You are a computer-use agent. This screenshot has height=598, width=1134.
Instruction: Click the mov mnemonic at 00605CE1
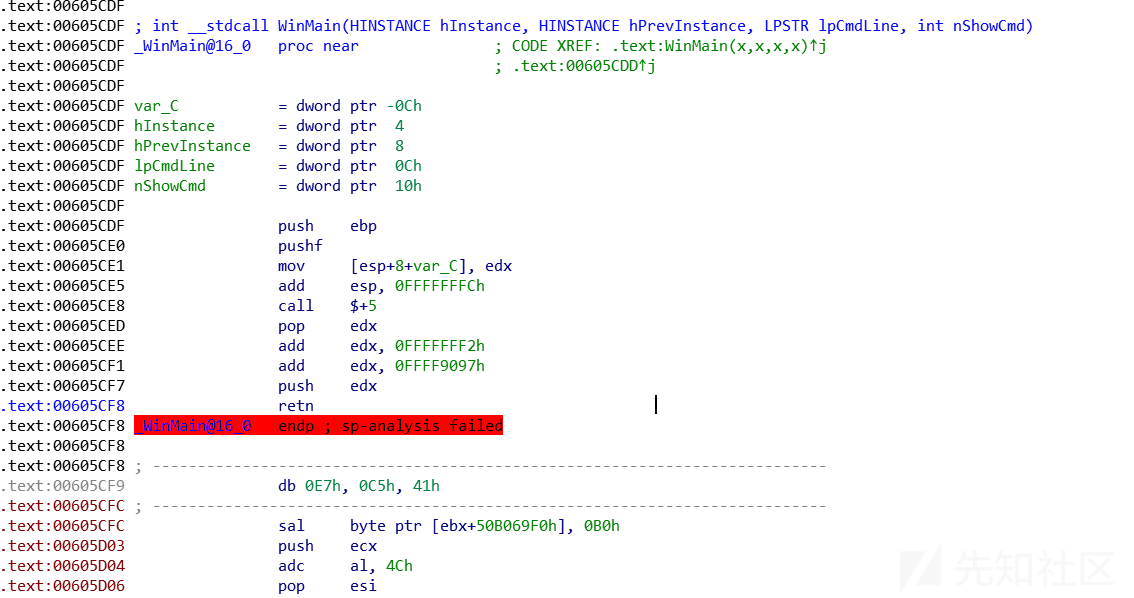point(291,266)
